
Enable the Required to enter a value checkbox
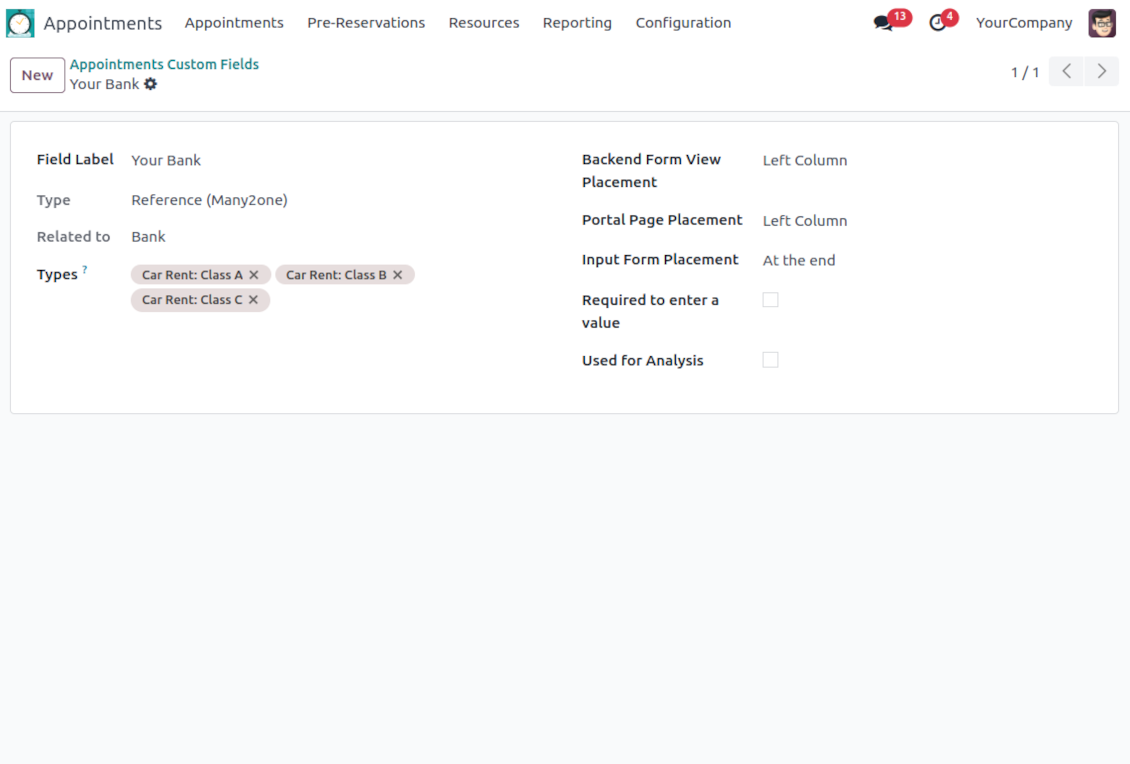770,300
